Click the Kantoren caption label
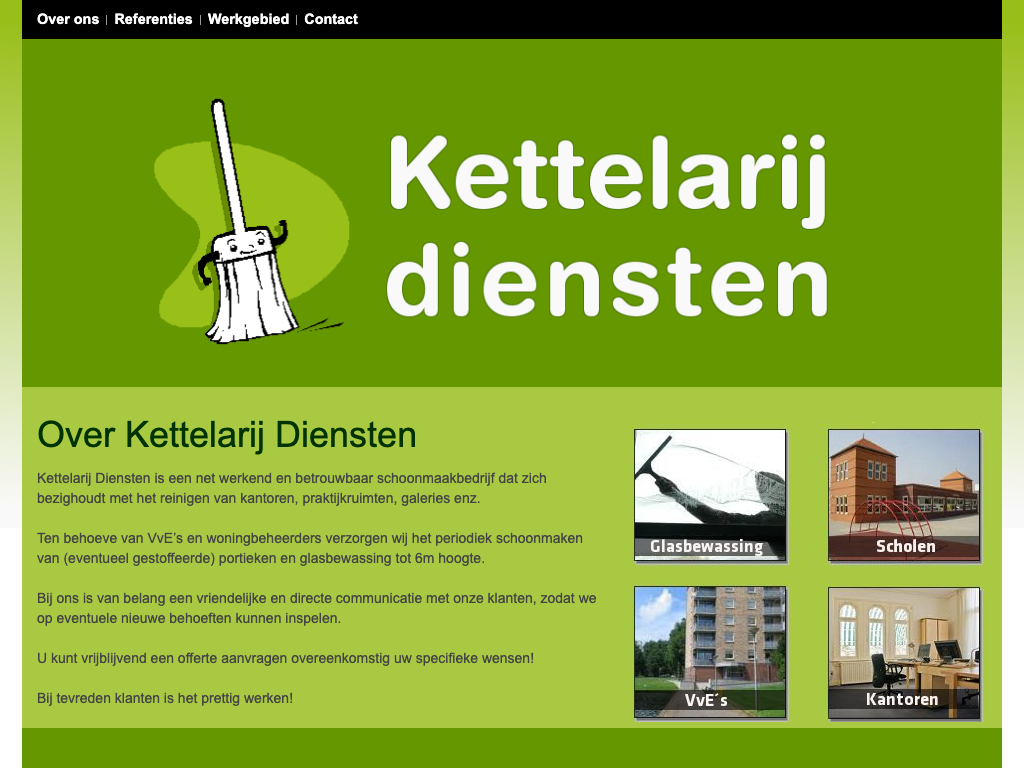The height and width of the screenshot is (768, 1024). coord(902,700)
